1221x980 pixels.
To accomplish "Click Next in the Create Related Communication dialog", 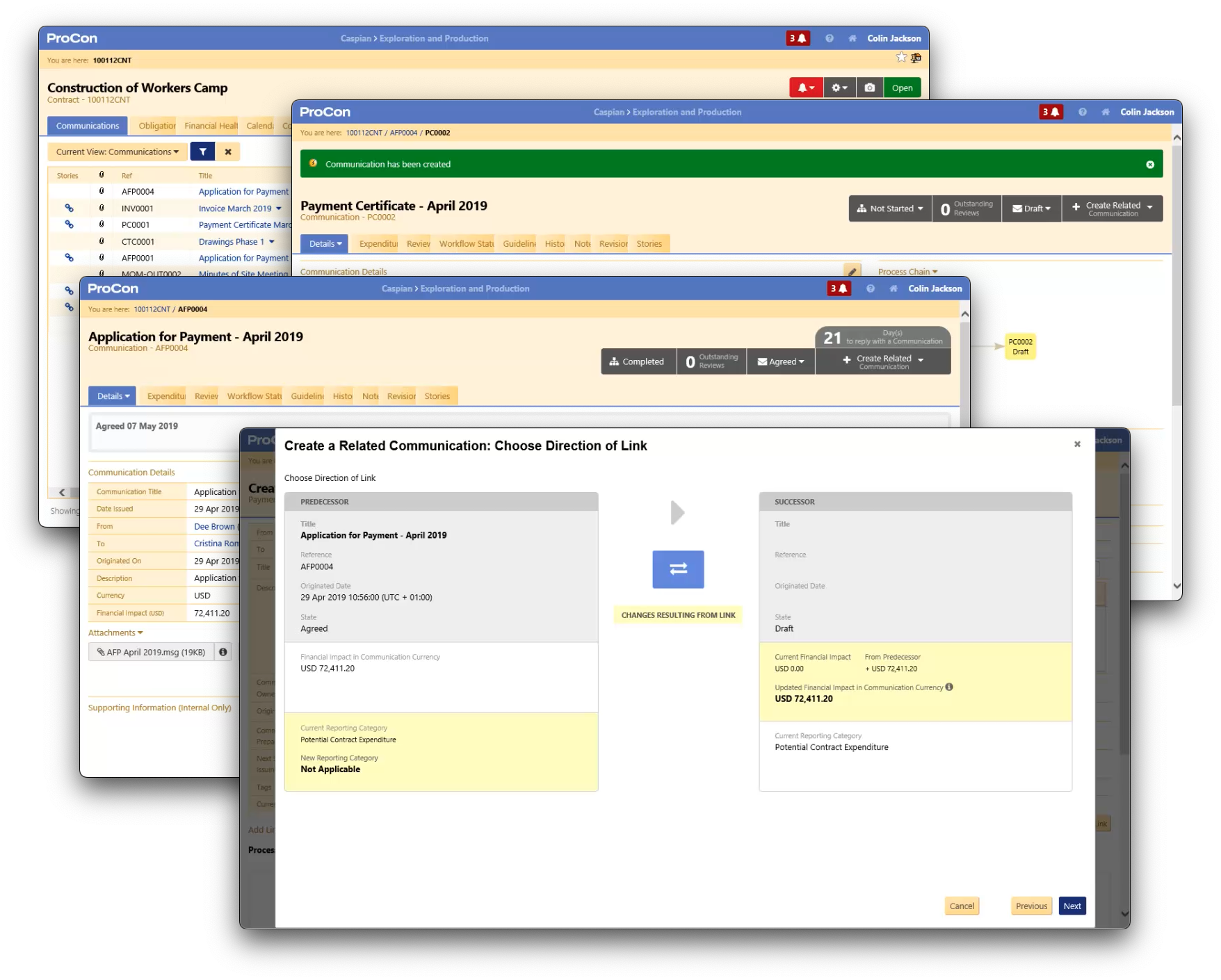I will point(1072,906).
